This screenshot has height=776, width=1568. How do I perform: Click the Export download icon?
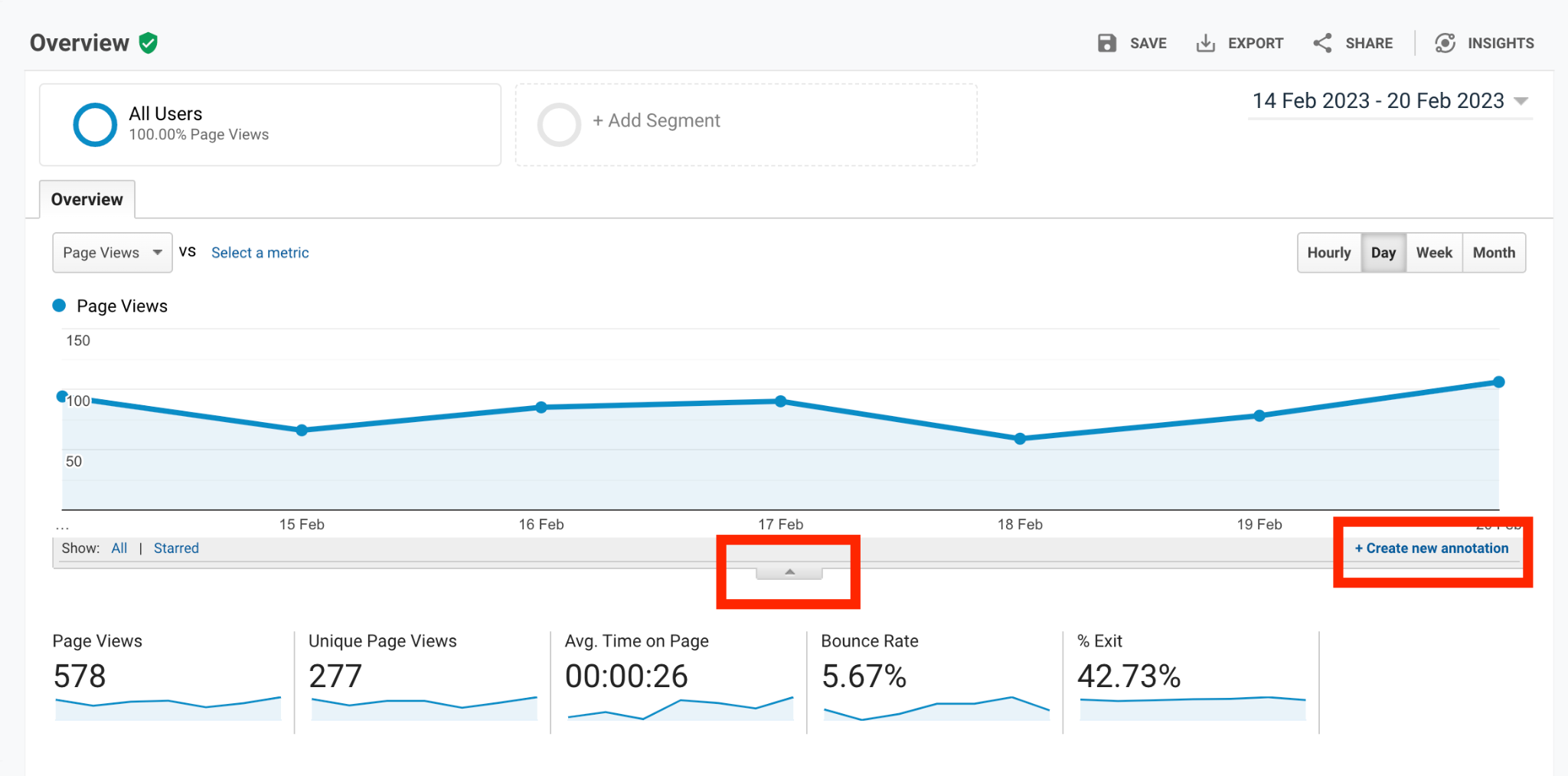1205,43
